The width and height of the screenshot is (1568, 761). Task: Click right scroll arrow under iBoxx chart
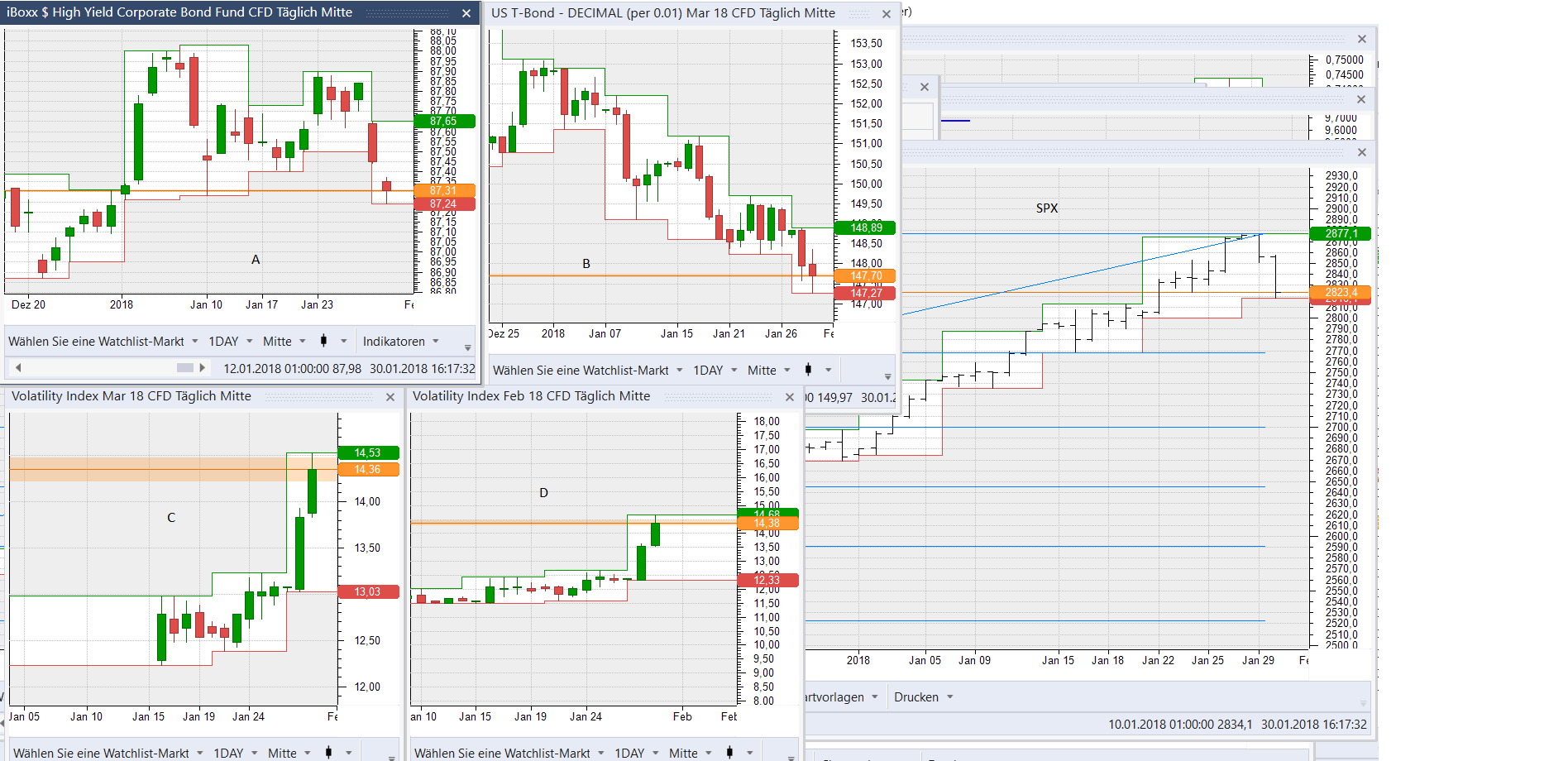202,368
